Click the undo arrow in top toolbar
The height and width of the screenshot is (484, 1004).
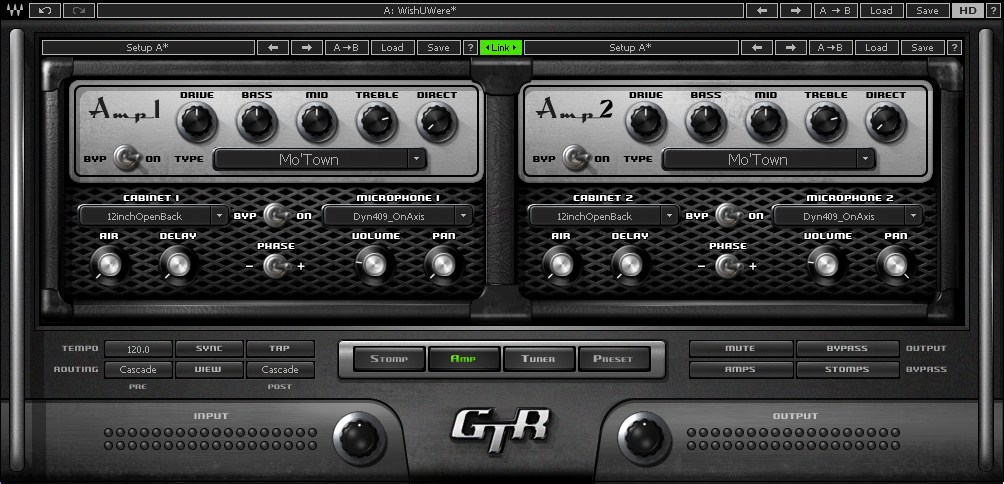[x=45, y=10]
